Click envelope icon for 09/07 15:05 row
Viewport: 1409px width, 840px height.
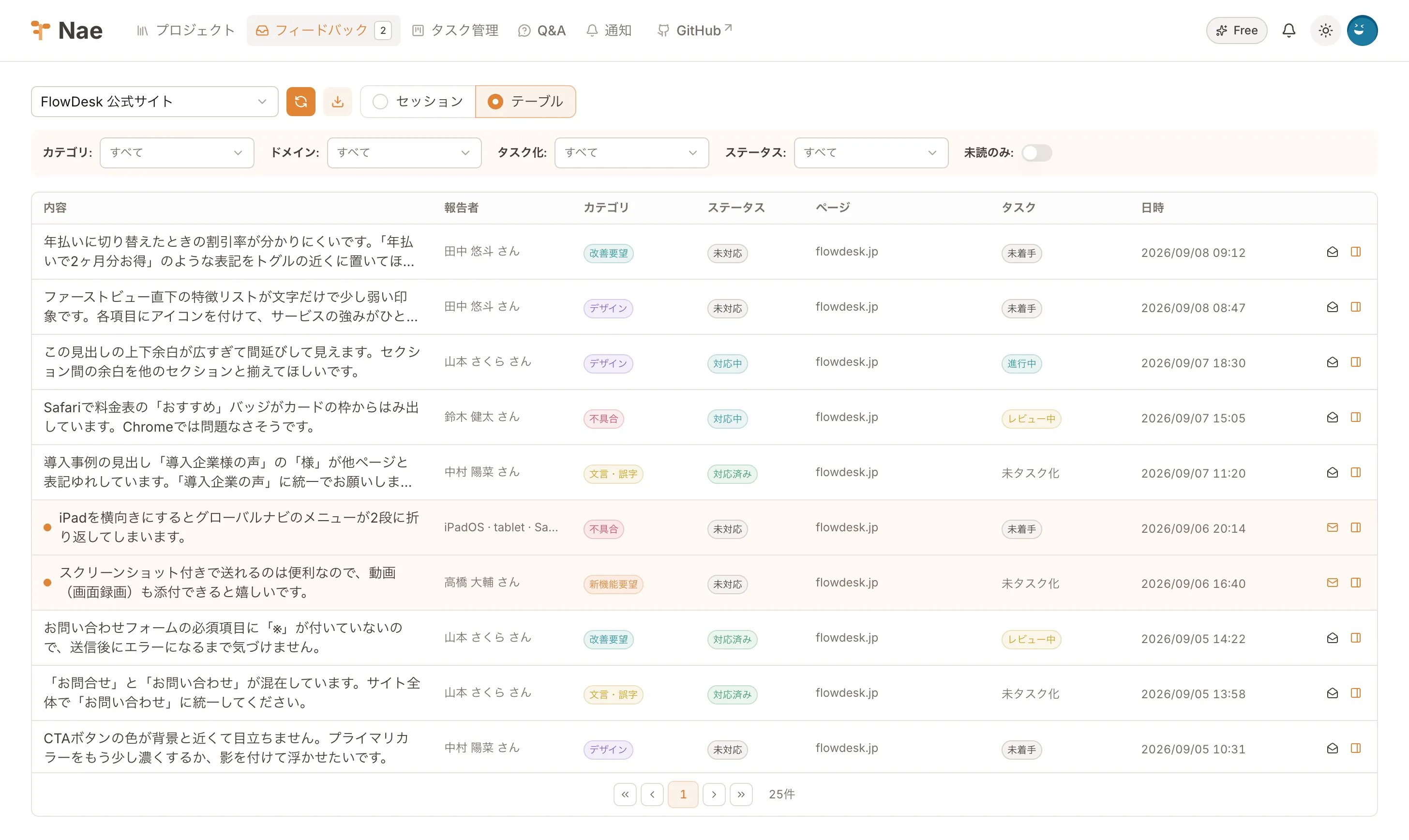tap(1332, 417)
